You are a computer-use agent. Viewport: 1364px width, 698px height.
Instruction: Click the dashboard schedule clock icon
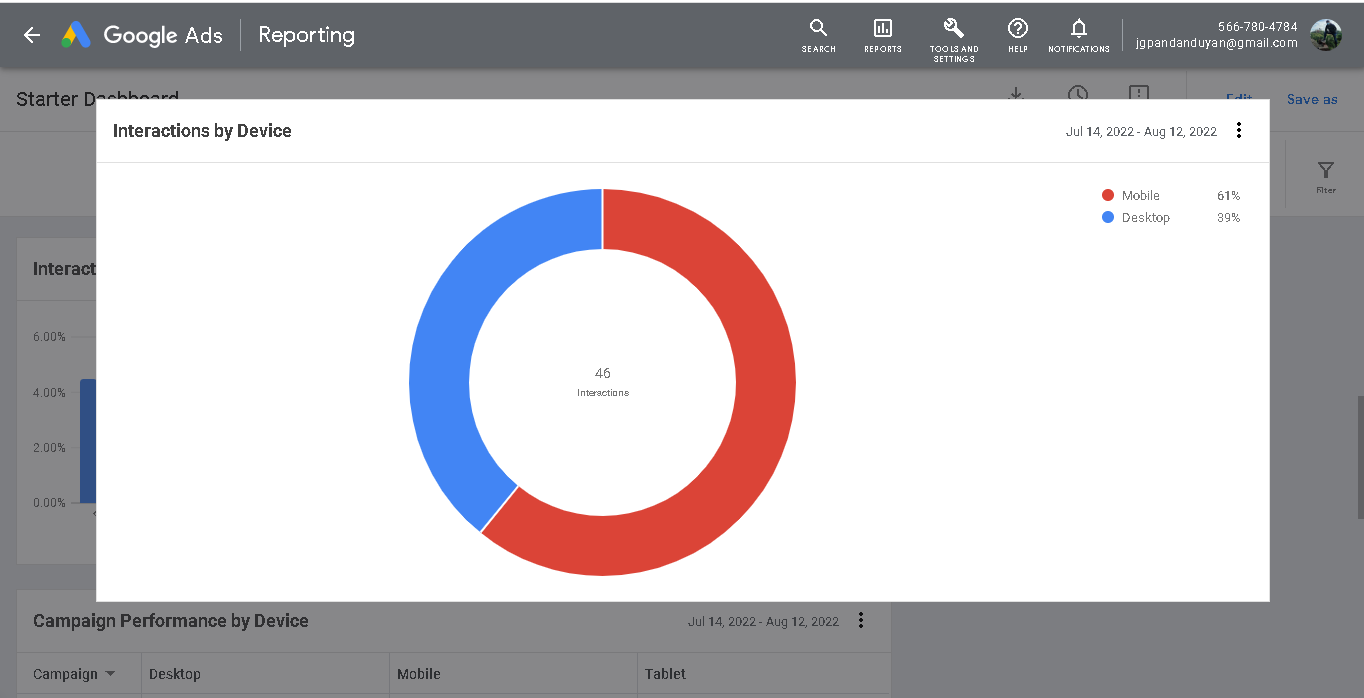1077,93
